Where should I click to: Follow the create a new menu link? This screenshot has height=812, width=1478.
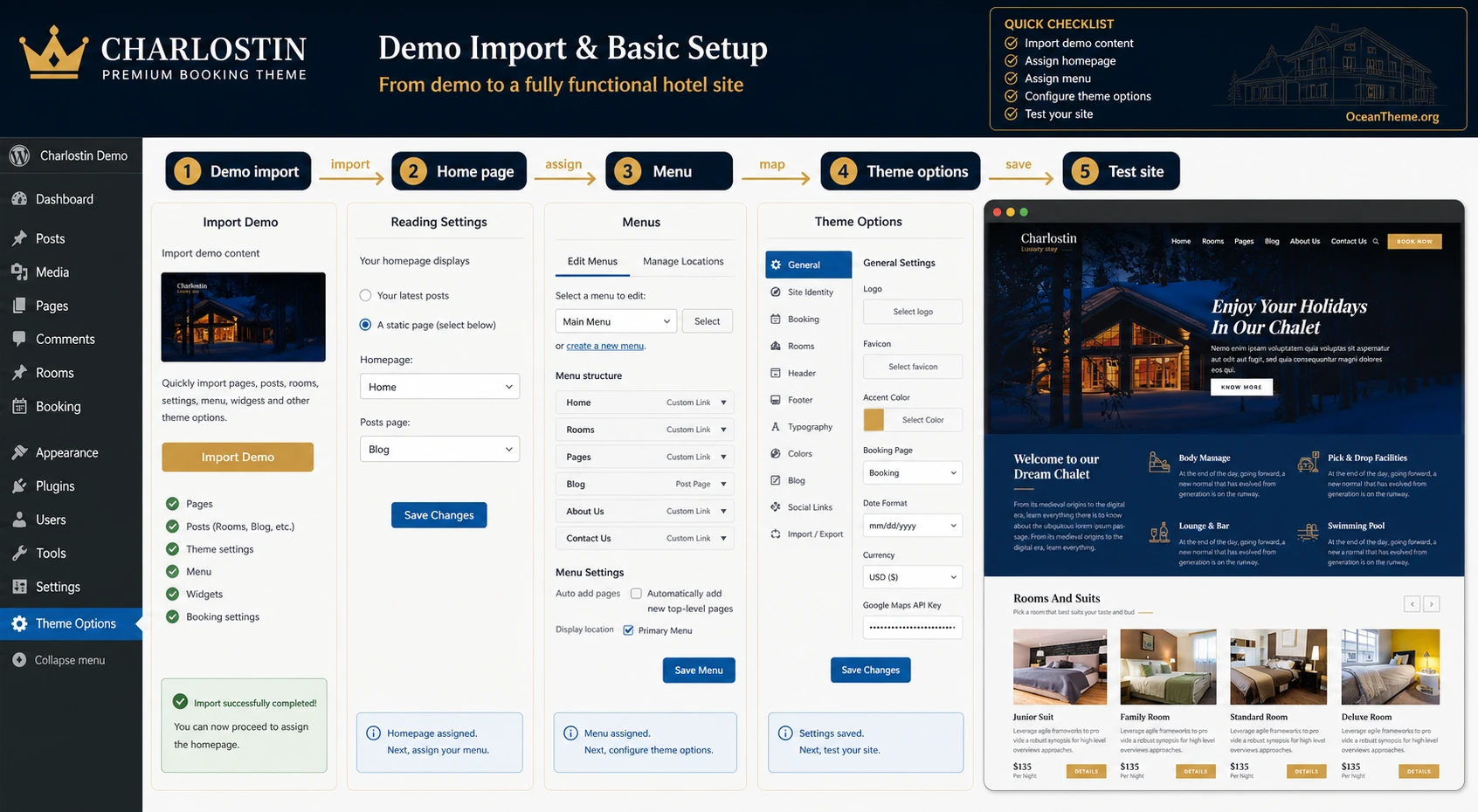tap(605, 346)
